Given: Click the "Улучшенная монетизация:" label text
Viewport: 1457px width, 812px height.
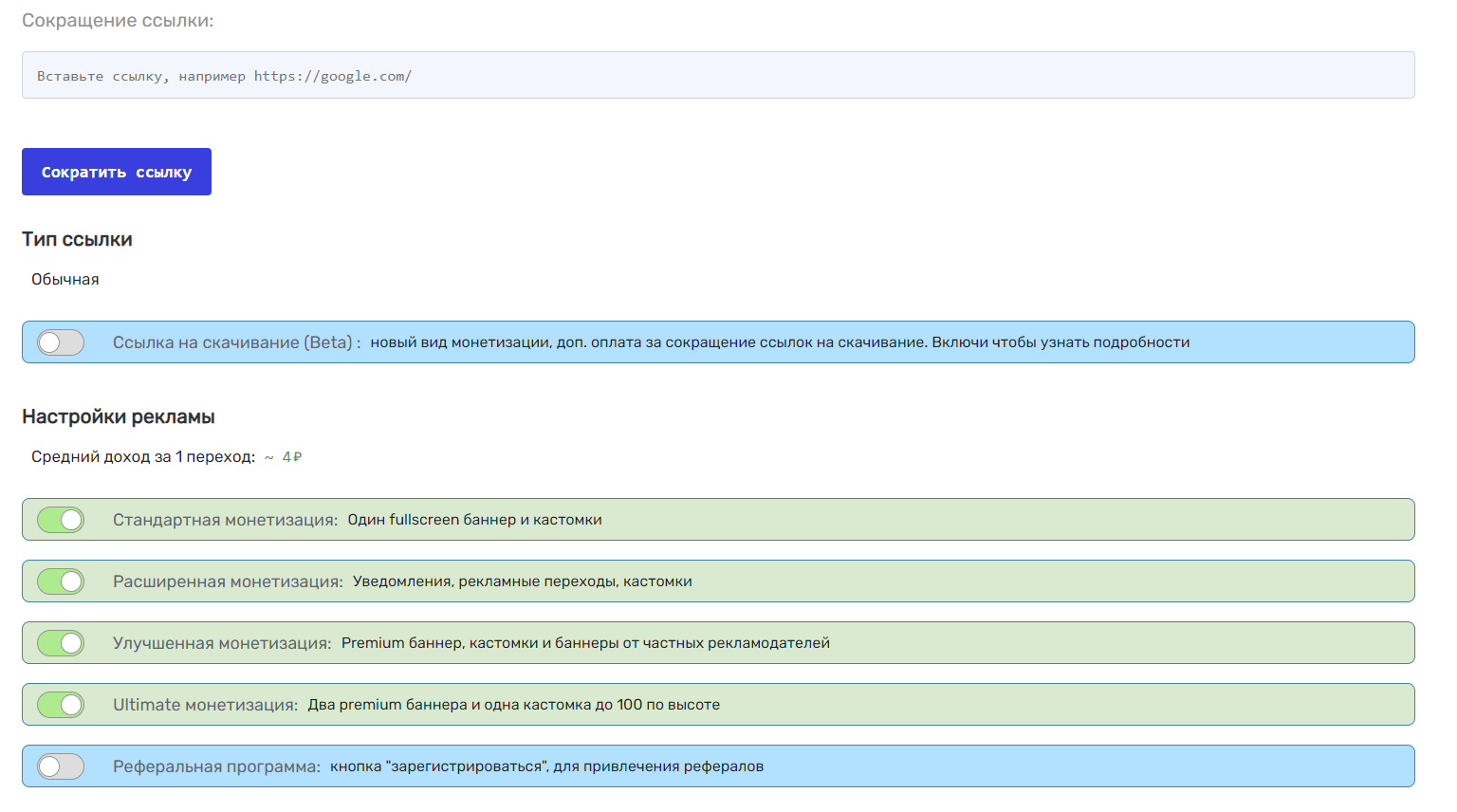Looking at the screenshot, I should point(222,643).
